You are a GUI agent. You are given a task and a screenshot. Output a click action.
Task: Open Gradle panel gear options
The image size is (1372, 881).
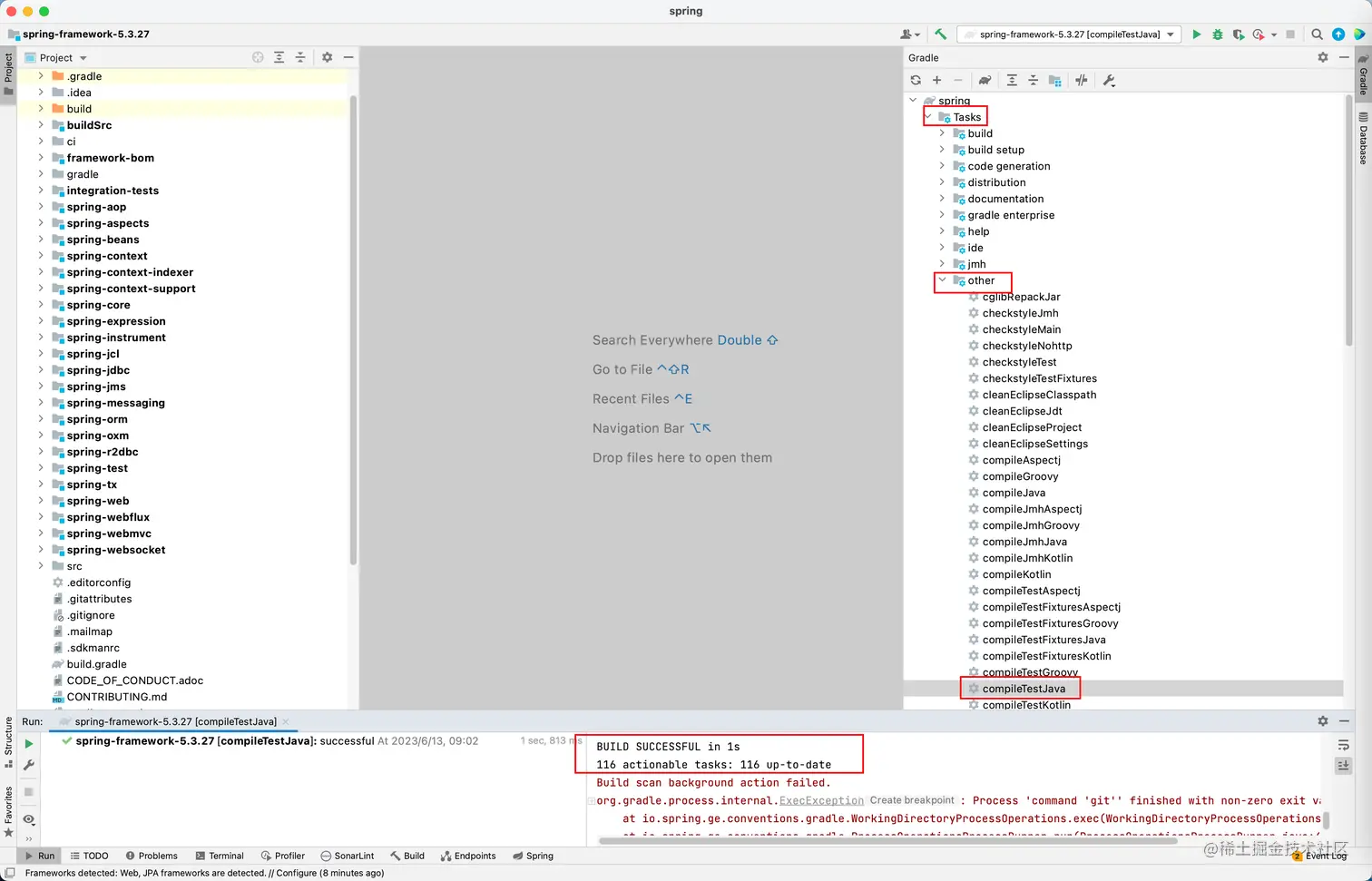[1323, 57]
